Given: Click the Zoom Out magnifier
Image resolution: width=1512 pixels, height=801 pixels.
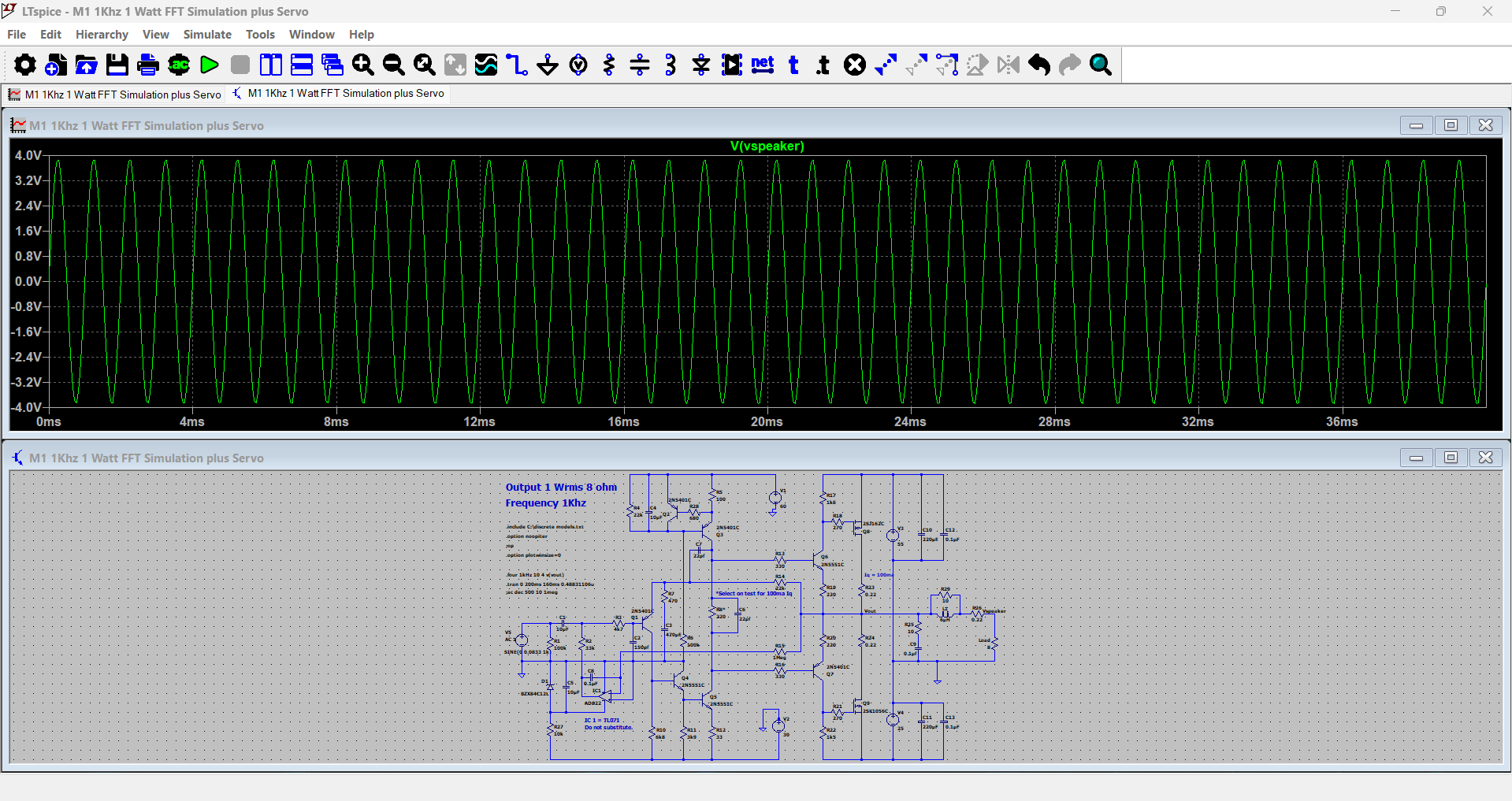Looking at the screenshot, I should coord(394,65).
